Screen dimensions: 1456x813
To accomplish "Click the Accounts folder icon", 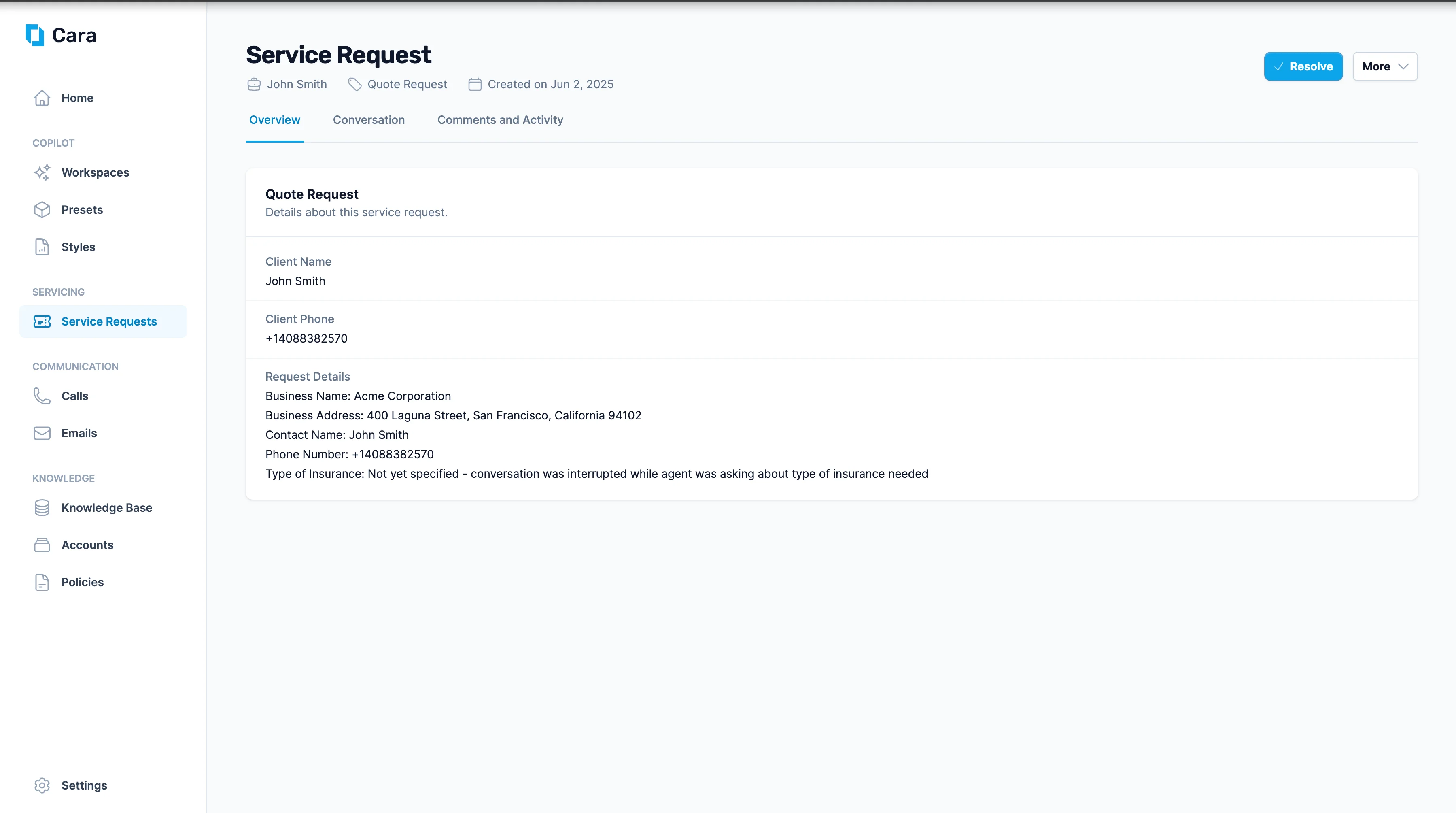I will click(42, 545).
